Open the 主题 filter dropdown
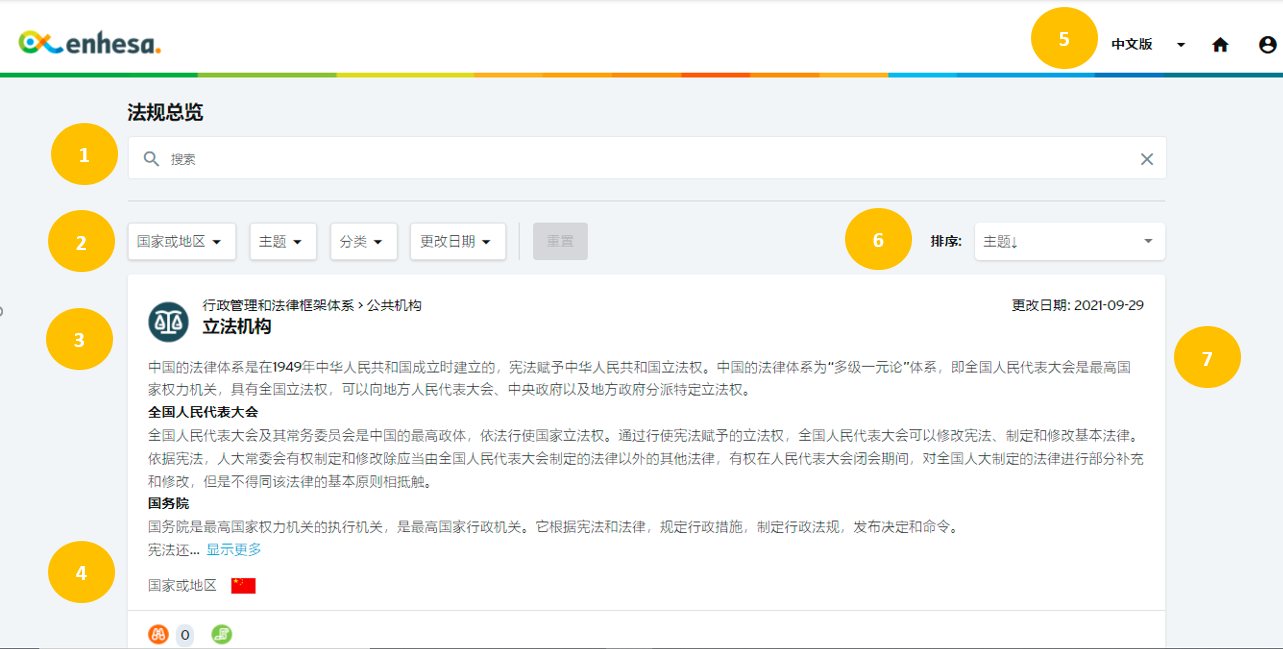The height and width of the screenshot is (649, 1283). (x=283, y=242)
